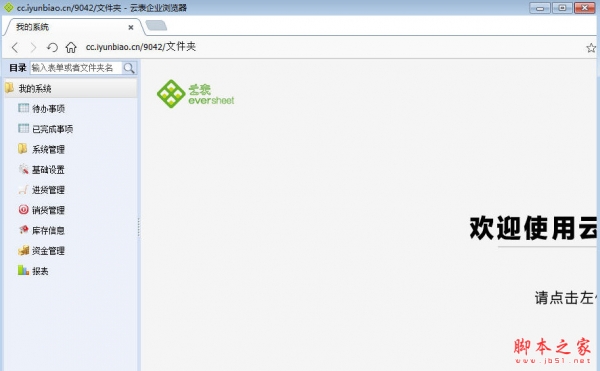The image size is (600, 371).
Task: Click the 报表 bar chart icon
Action: (23, 270)
